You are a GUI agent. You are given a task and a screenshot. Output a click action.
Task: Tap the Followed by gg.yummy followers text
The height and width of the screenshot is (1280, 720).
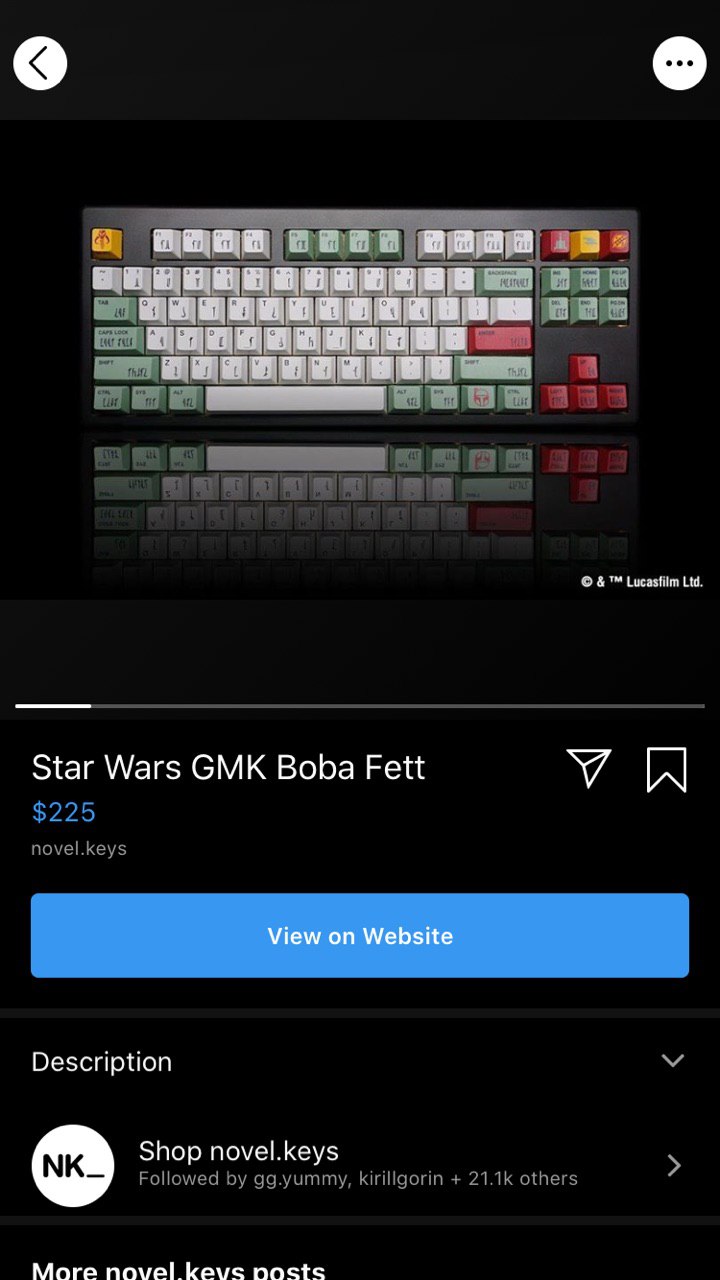coord(358,1178)
